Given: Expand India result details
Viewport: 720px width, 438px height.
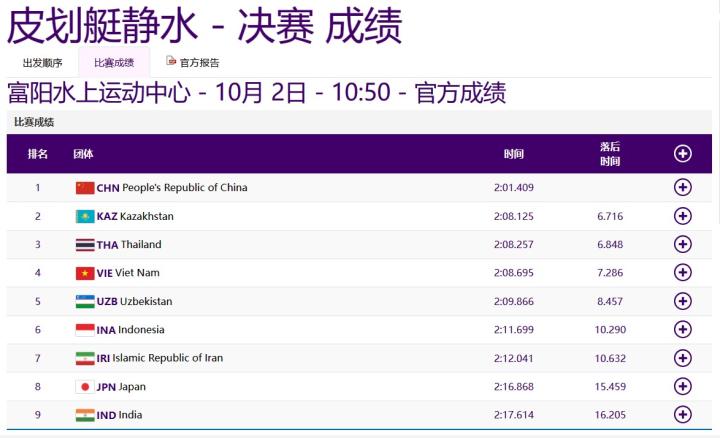Looking at the screenshot, I should point(683,414).
